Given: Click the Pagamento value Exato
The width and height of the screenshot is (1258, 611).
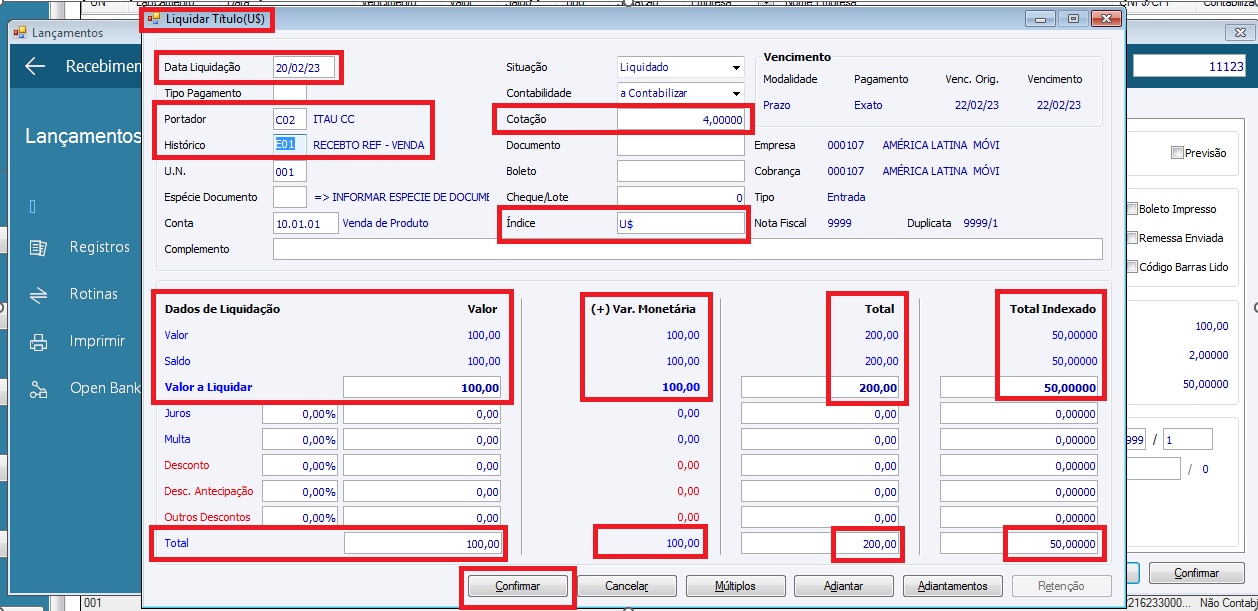Looking at the screenshot, I should click(868, 104).
